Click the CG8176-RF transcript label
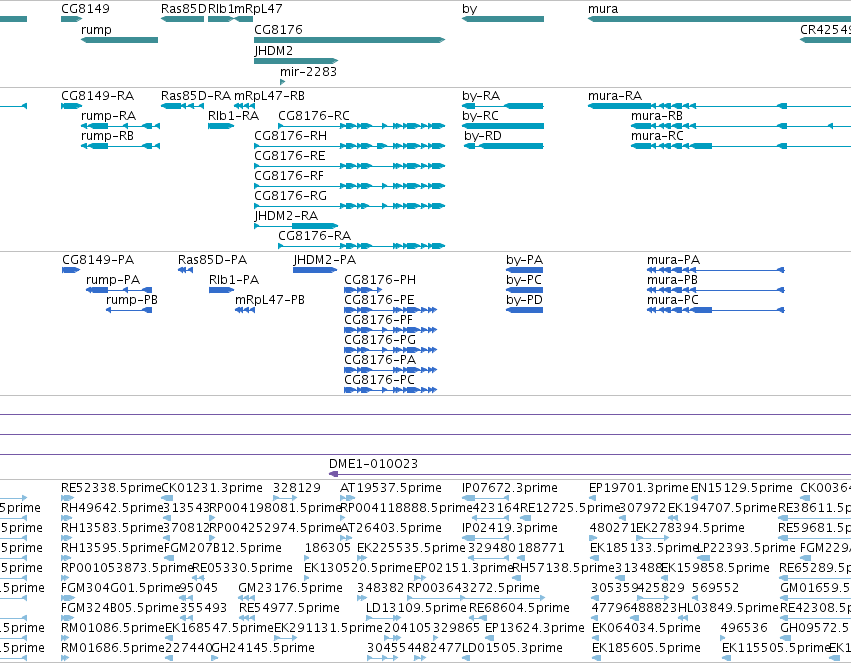The image size is (851, 663). point(289,176)
